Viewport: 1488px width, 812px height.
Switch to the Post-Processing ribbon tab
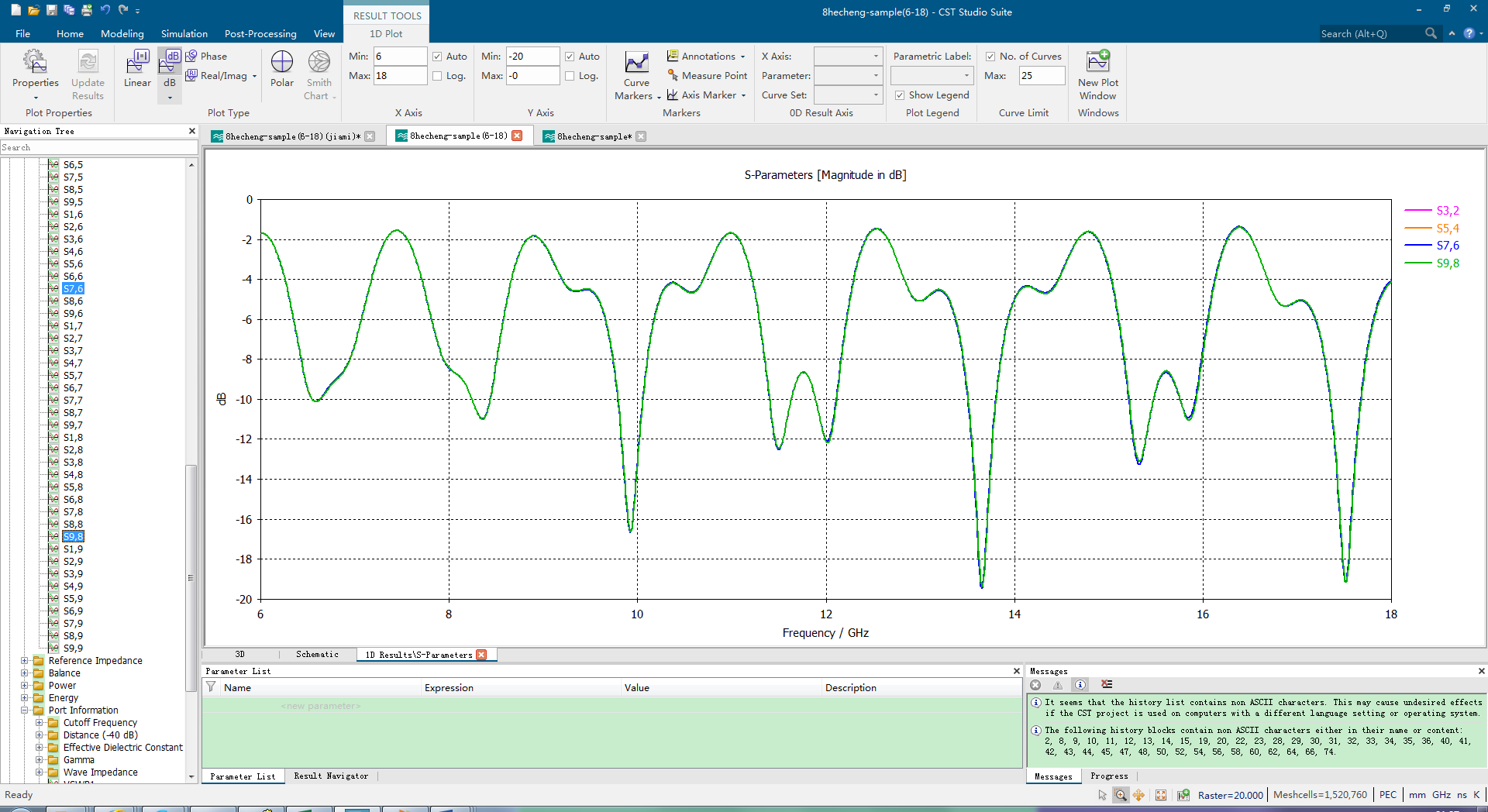pos(260,33)
